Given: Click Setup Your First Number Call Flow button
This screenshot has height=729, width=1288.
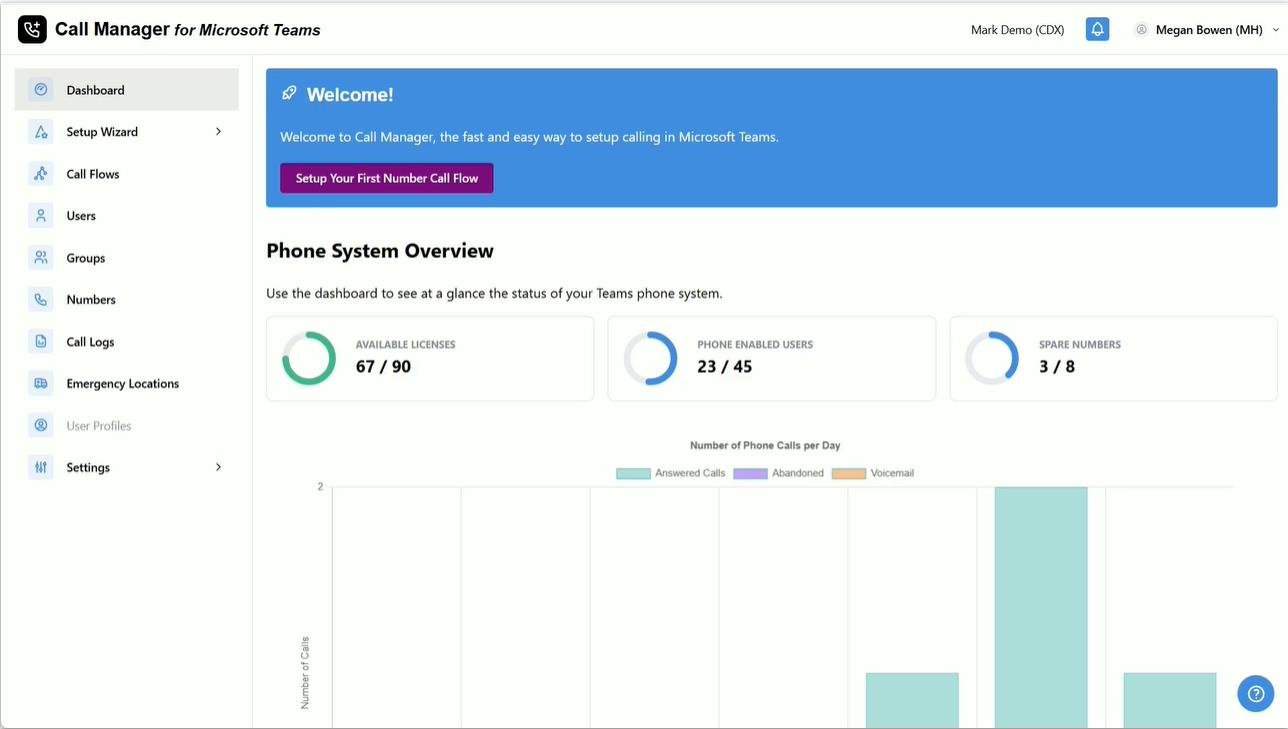Looking at the screenshot, I should 387,178.
